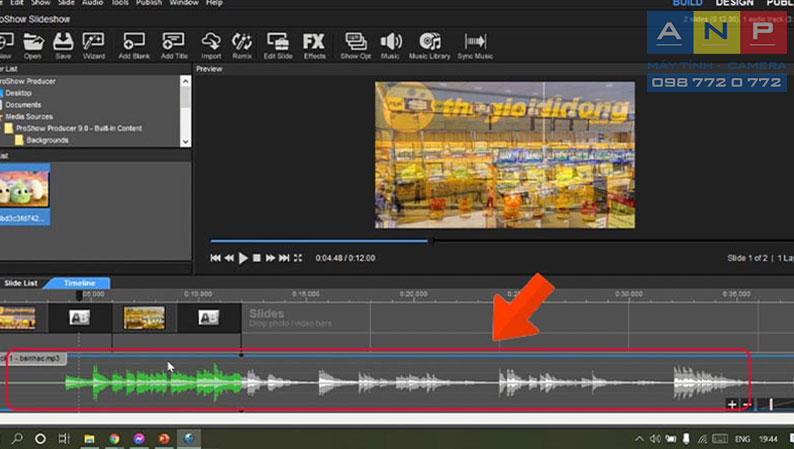The image size is (794, 449).
Task: Open the Show menu
Action: click(x=41, y=3)
